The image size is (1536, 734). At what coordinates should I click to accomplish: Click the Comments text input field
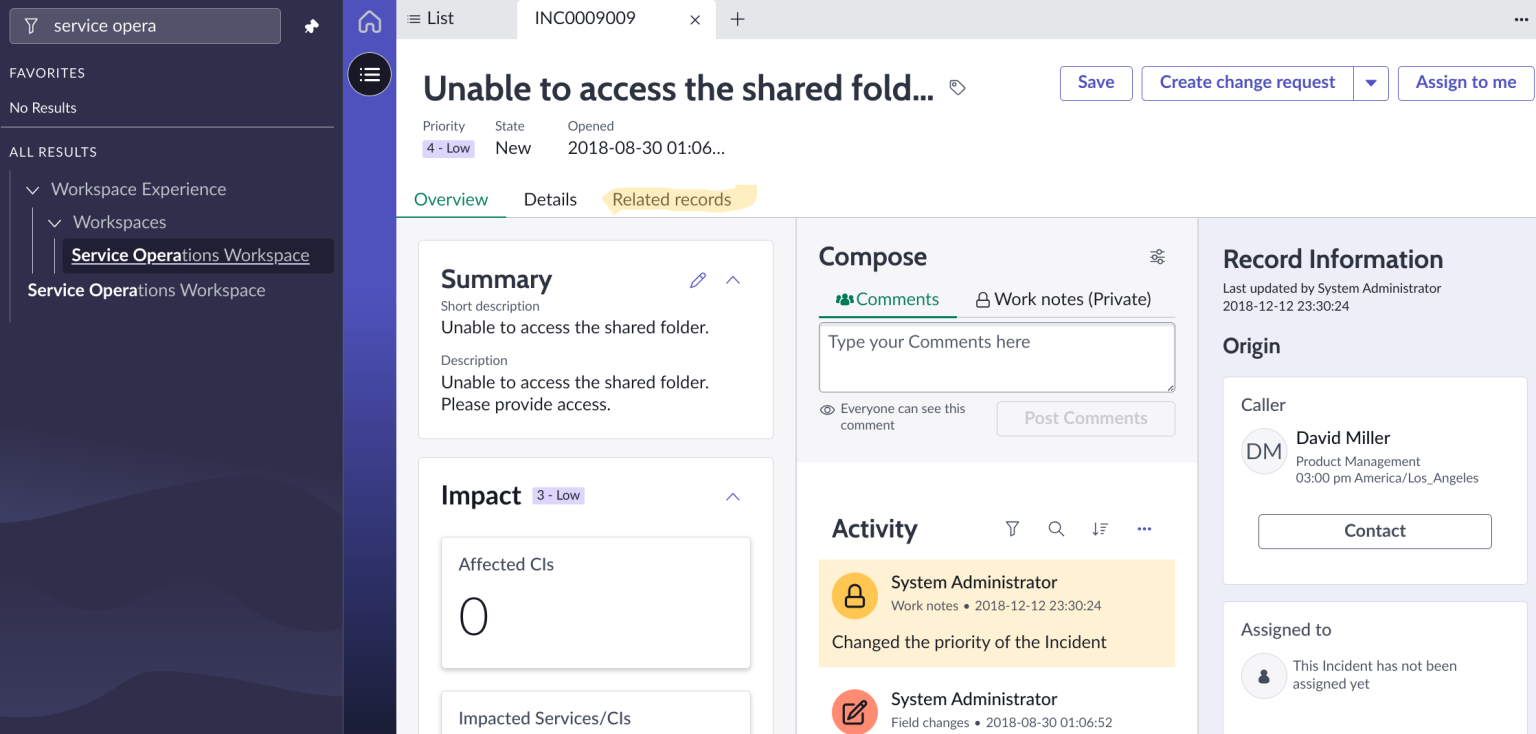(x=996, y=356)
